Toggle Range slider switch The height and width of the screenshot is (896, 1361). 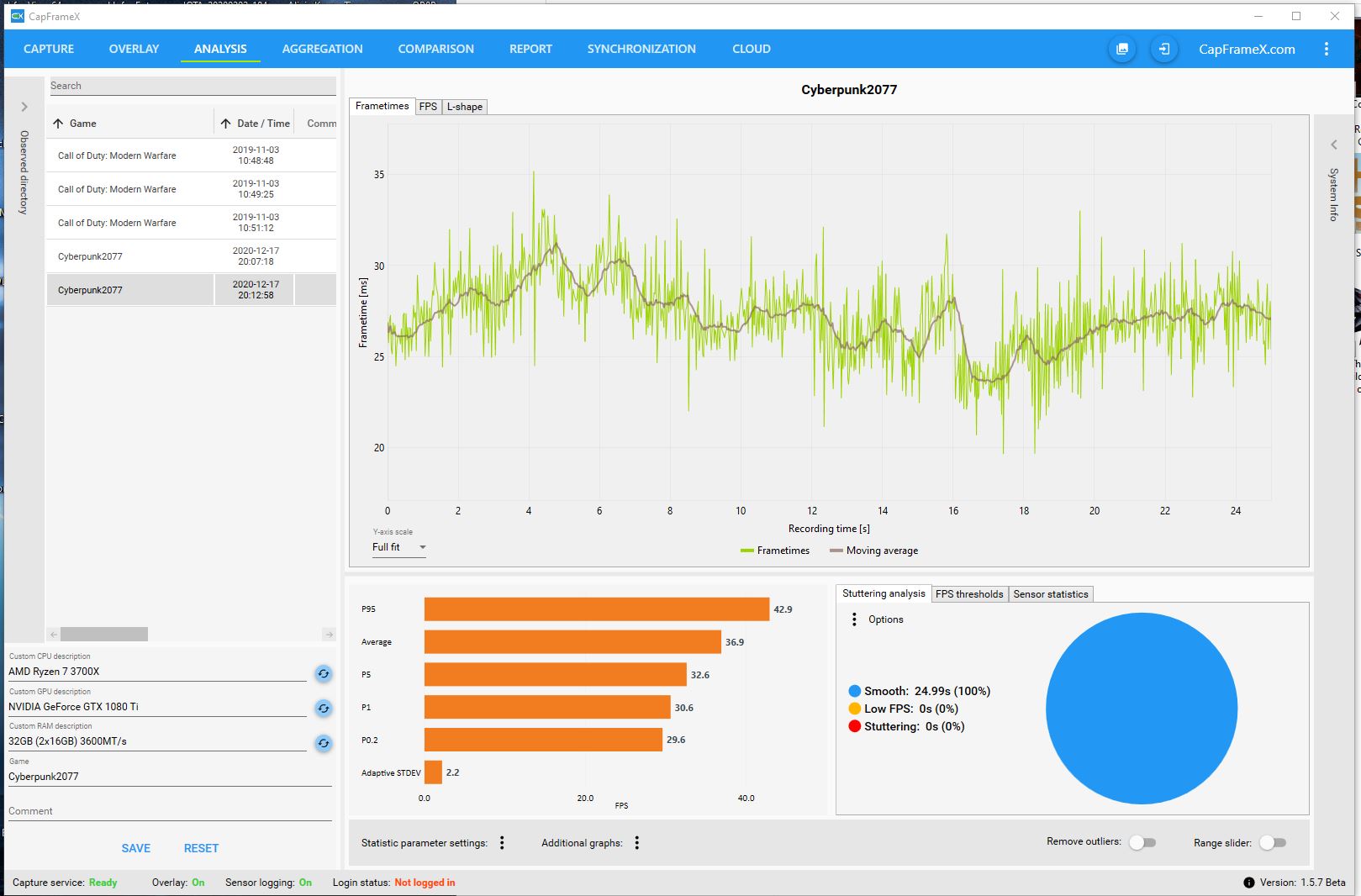[x=1272, y=842]
